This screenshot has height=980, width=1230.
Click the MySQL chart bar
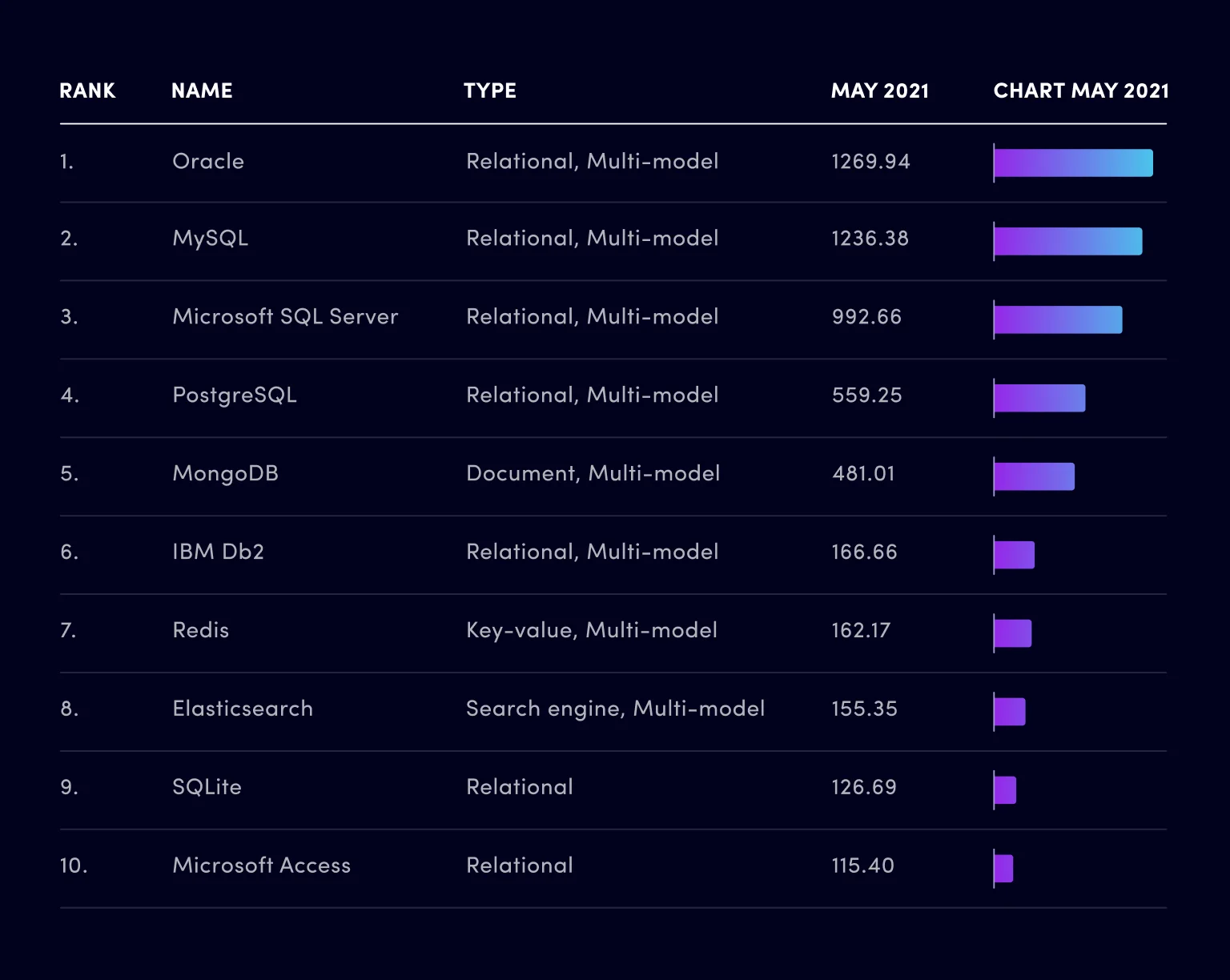(1068, 241)
